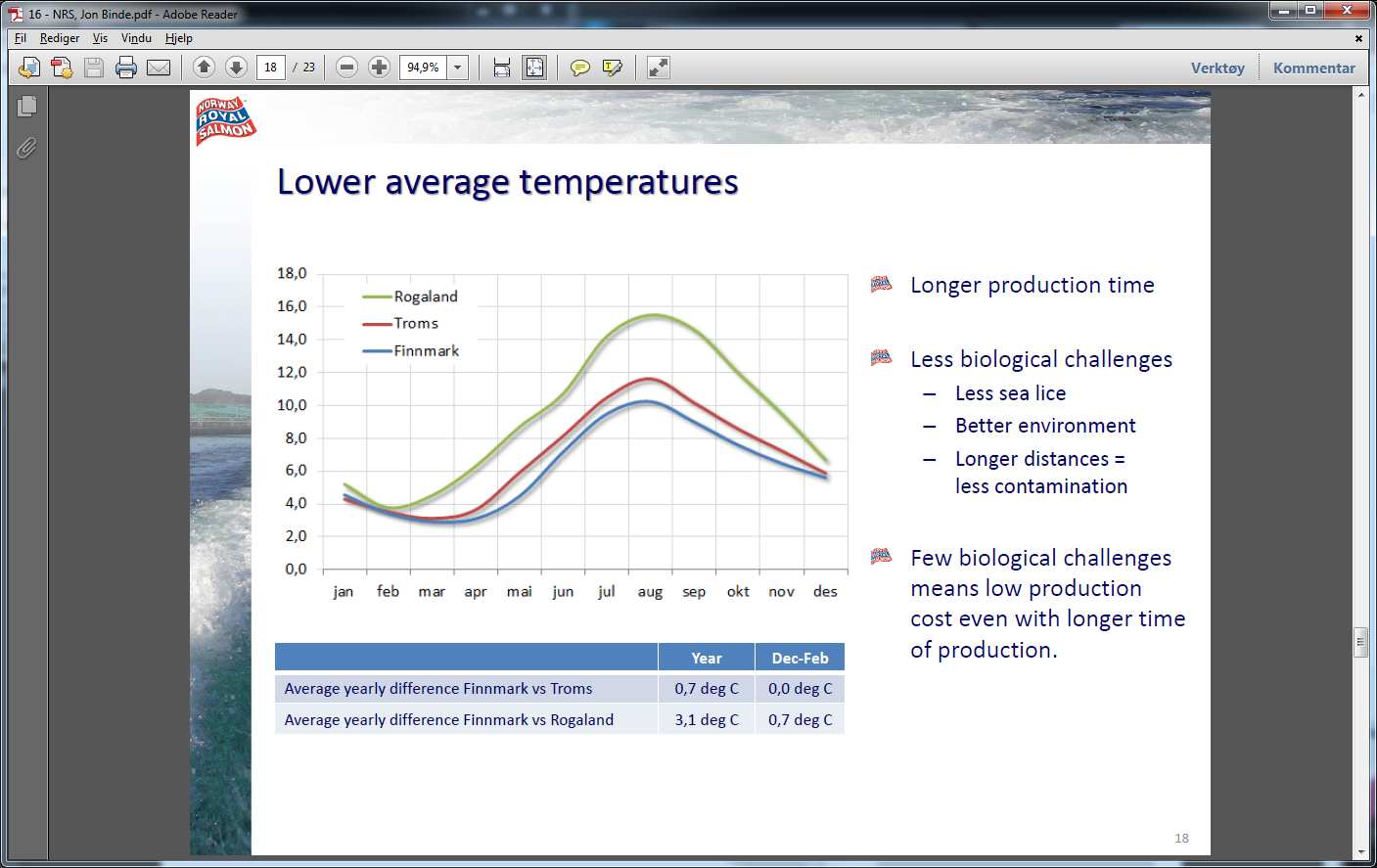1377x868 pixels.
Task: Click 'Less biological challenges' bullet text
Action: [1041, 359]
